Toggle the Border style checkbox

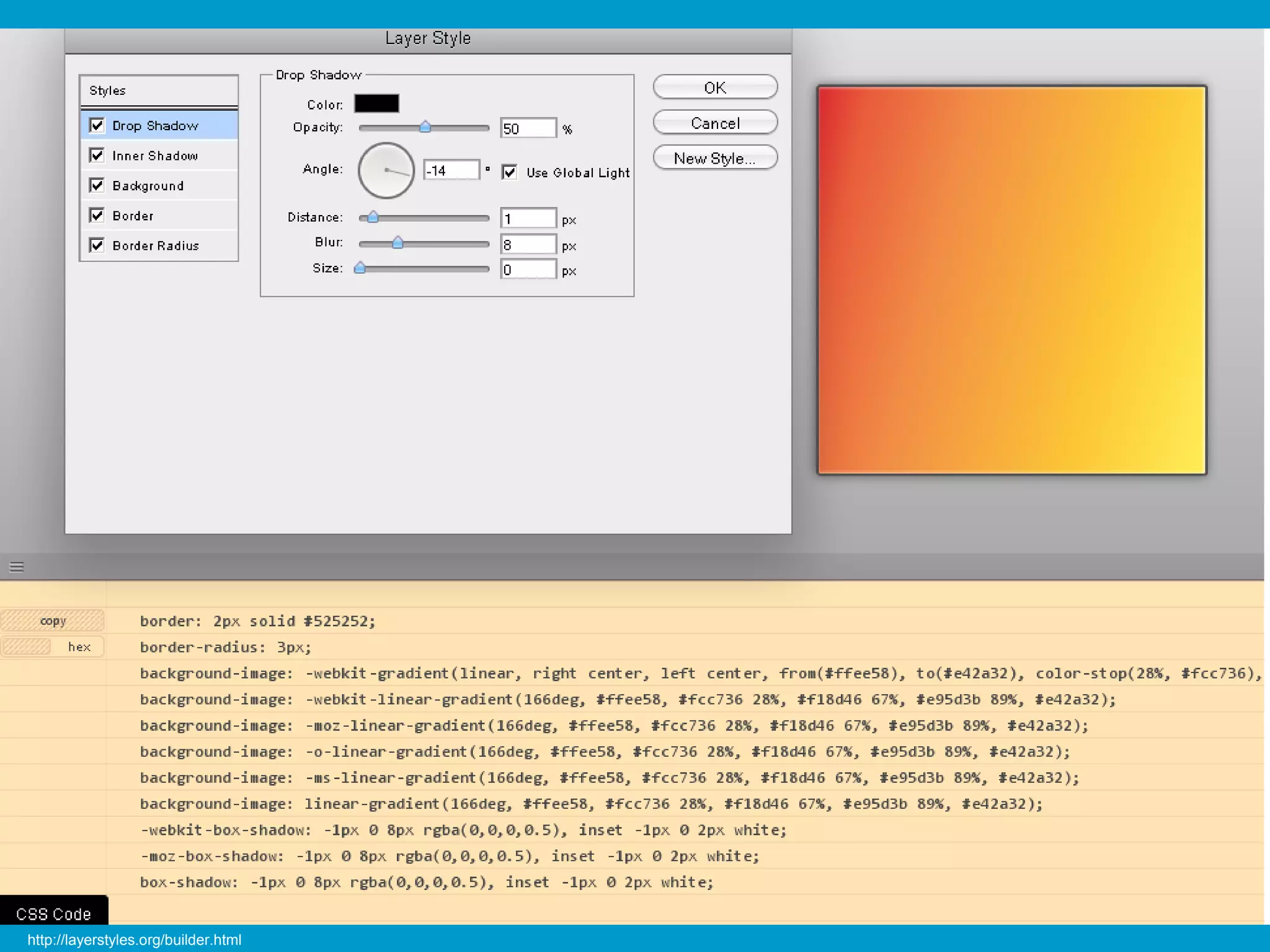coord(97,215)
